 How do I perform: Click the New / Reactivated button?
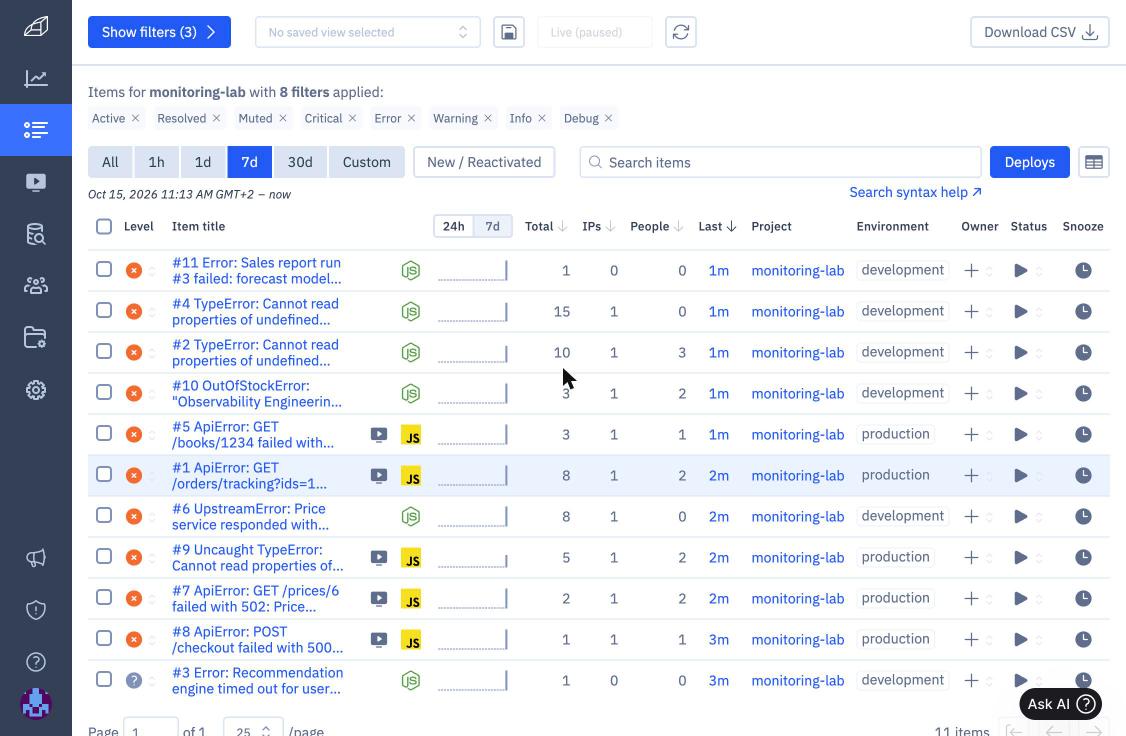pos(484,162)
